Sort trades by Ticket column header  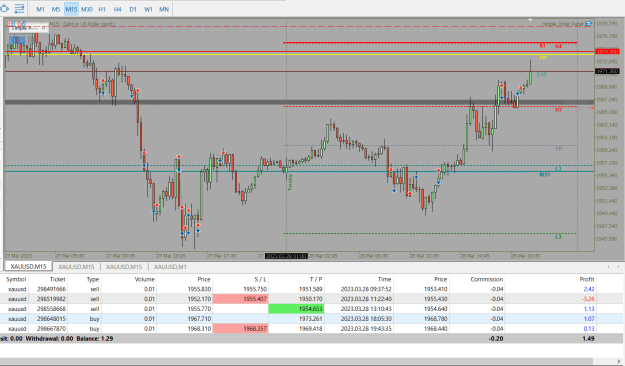57,279
